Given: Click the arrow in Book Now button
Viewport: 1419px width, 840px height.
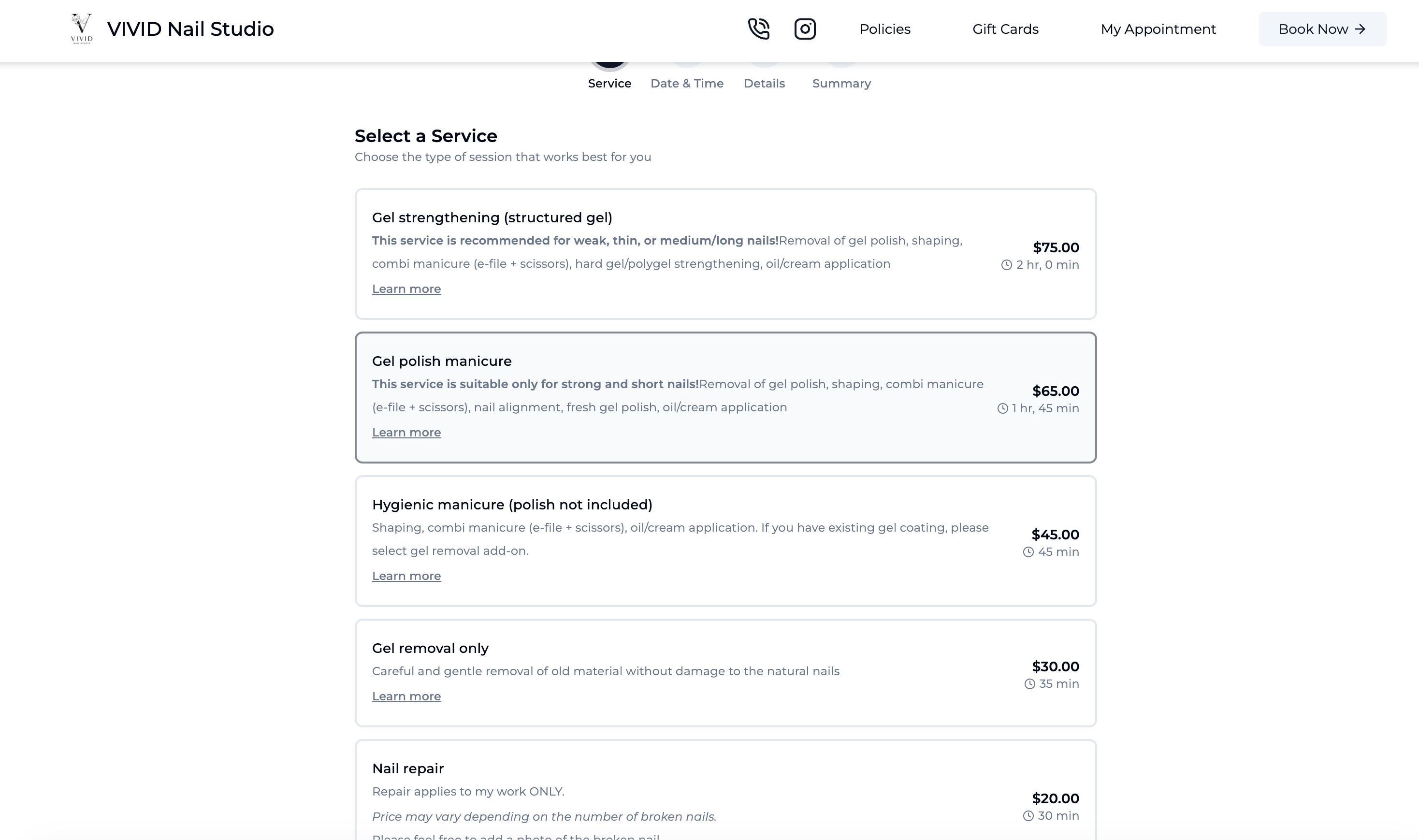Looking at the screenshot, I should coord(1360,29).
